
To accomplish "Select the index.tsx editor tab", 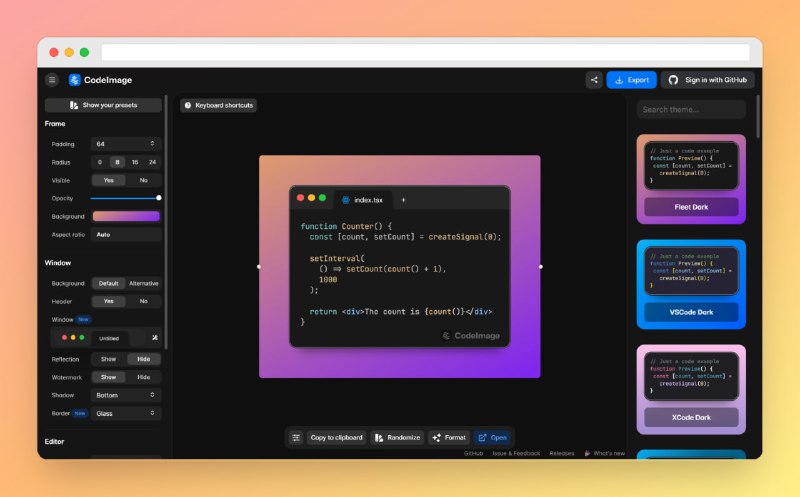I will [x=362, y=200].
